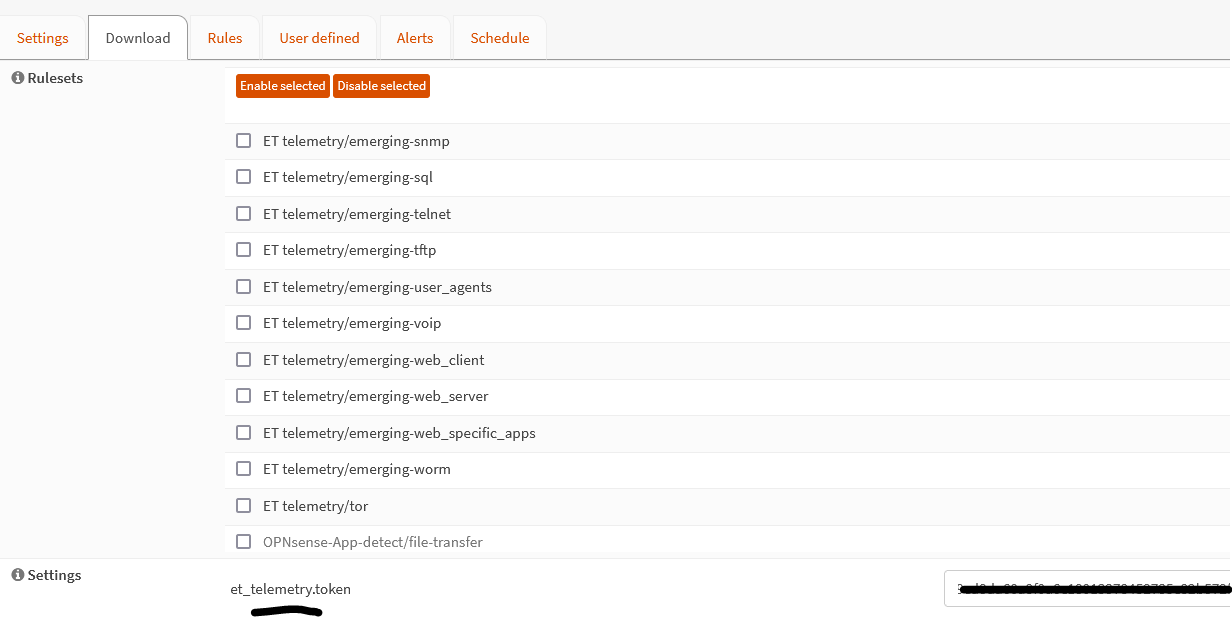Mark the emerging-web_client ruleset checkbox
Viewport: 1232px width, 638px height.
pyautogui.click(x=243, y=360)
